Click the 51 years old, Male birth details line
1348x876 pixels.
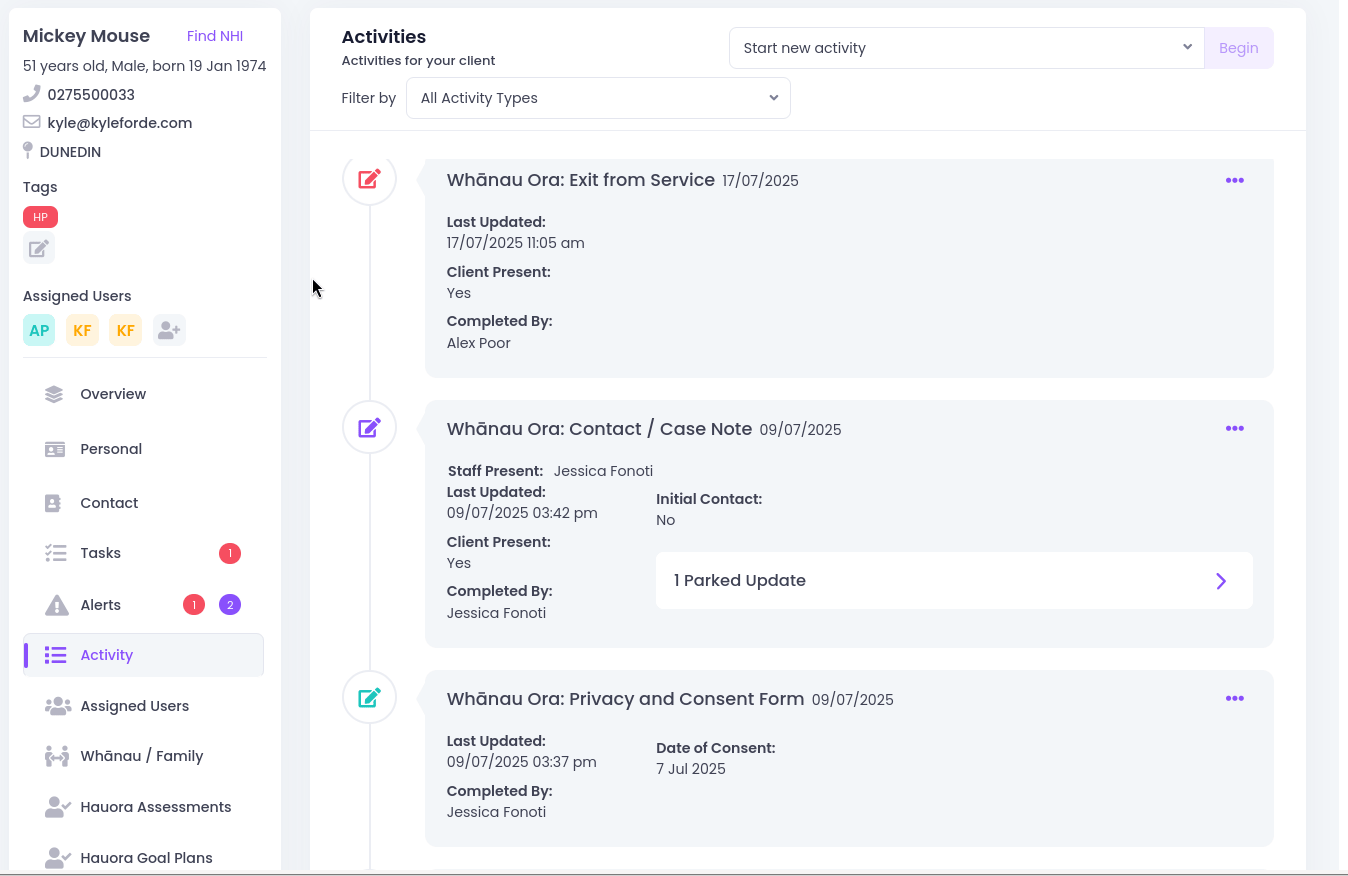click(x=145, y=66)
